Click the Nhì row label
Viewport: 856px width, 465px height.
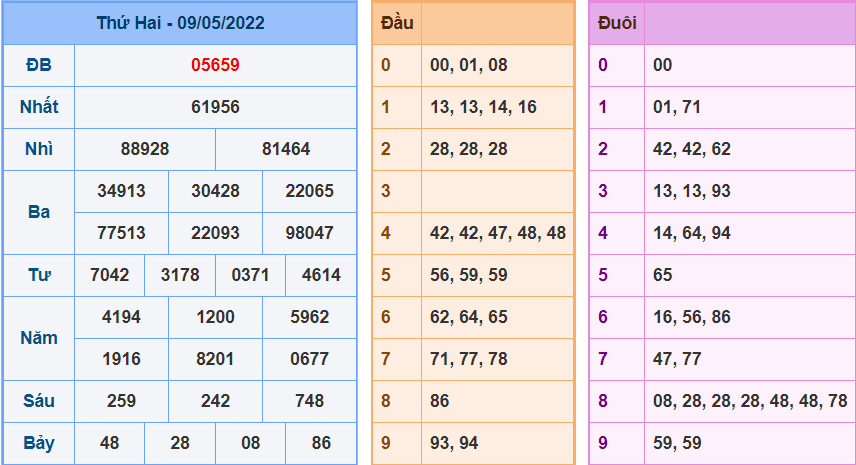tap(39, 149)
